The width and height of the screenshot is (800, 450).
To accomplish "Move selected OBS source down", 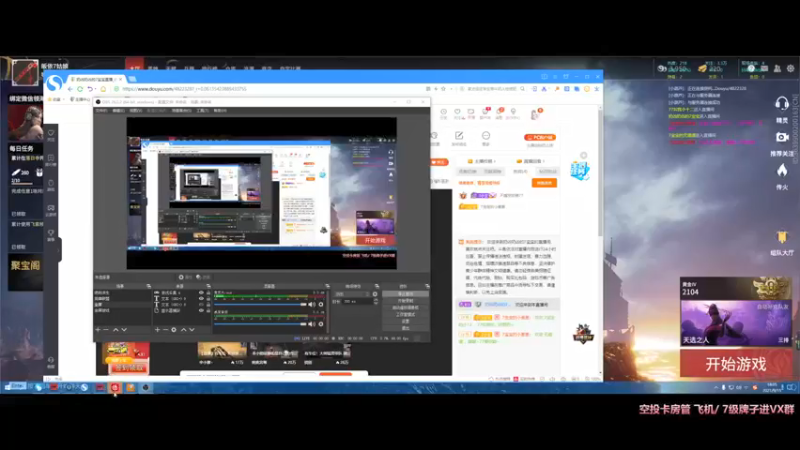I will 192,330.
